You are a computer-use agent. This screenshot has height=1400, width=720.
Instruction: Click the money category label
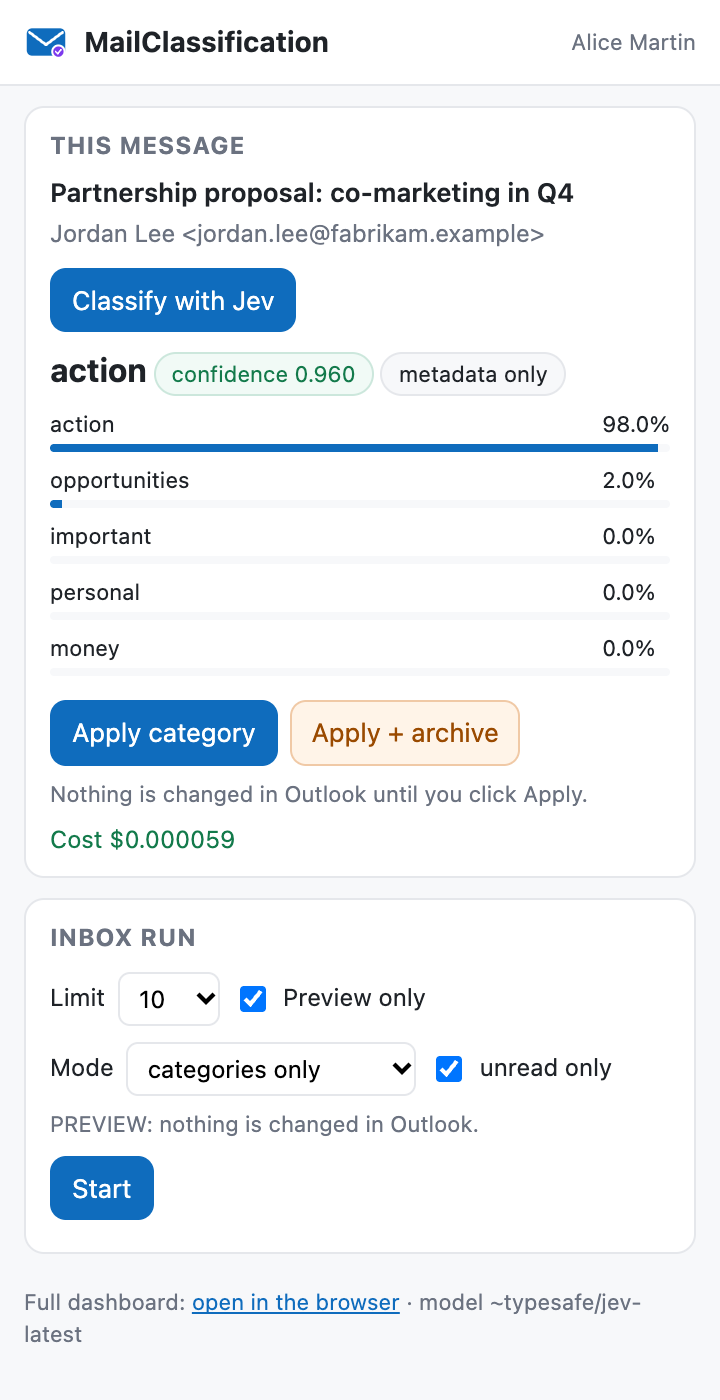coord(85,649)
